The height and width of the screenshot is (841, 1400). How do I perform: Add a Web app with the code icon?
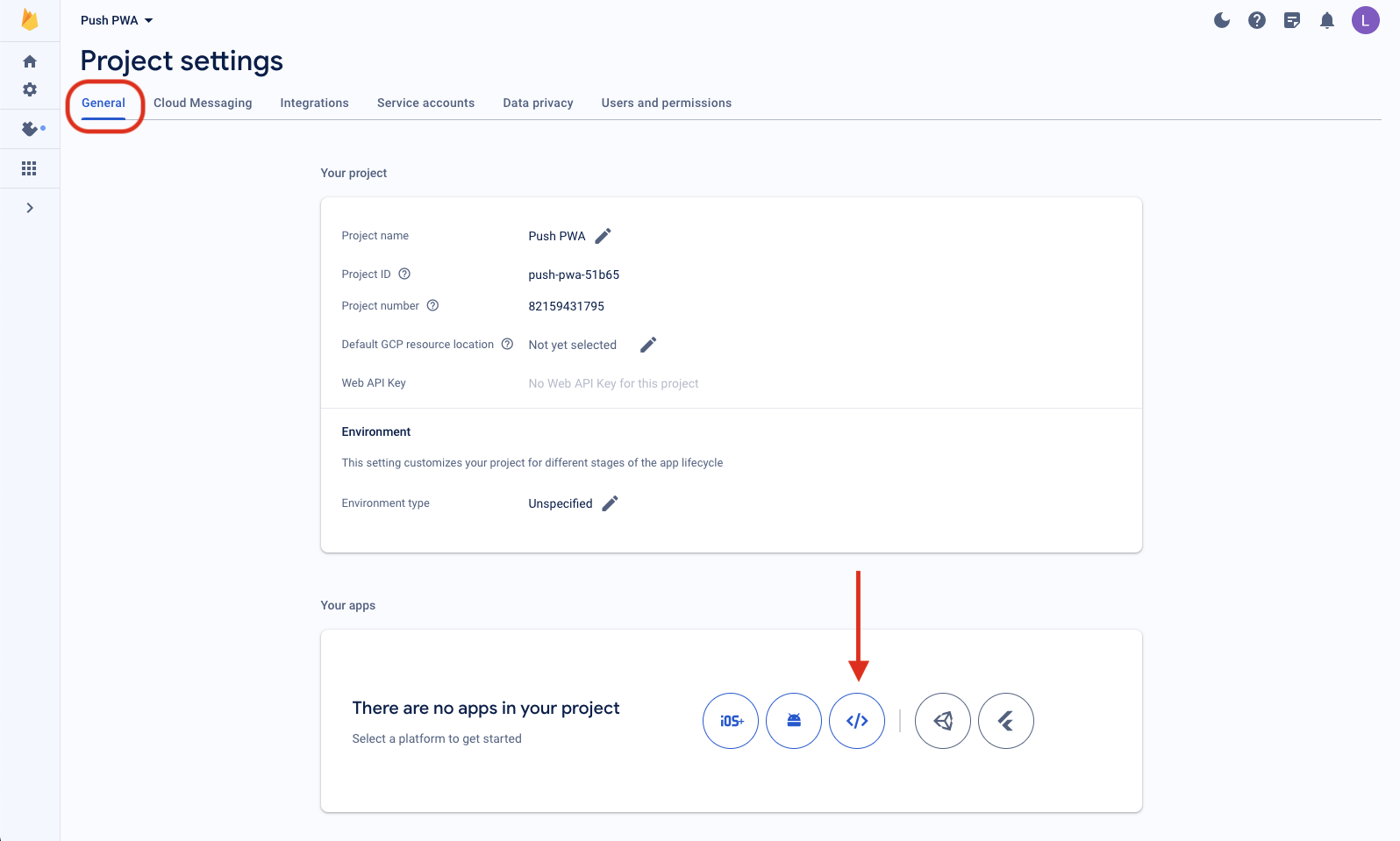click(856, 721)
